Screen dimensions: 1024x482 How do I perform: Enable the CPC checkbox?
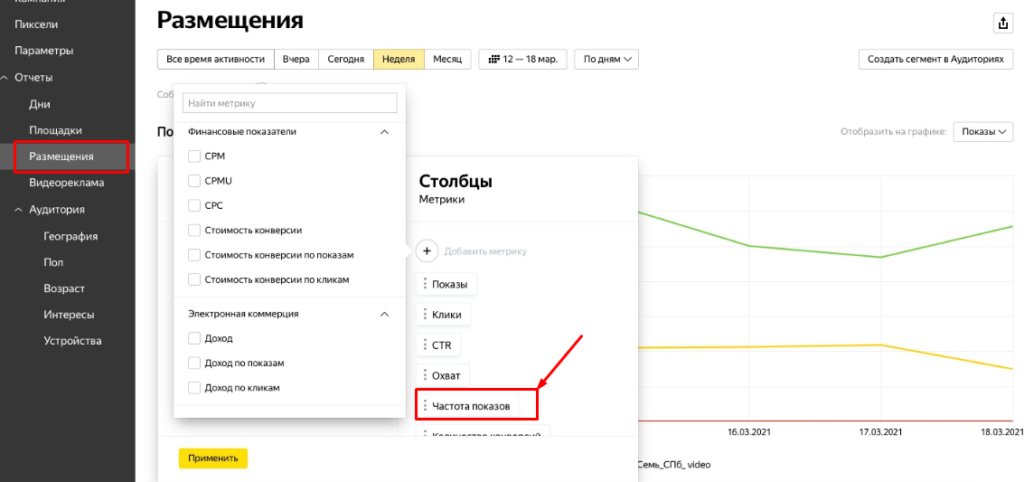point(194,206)
